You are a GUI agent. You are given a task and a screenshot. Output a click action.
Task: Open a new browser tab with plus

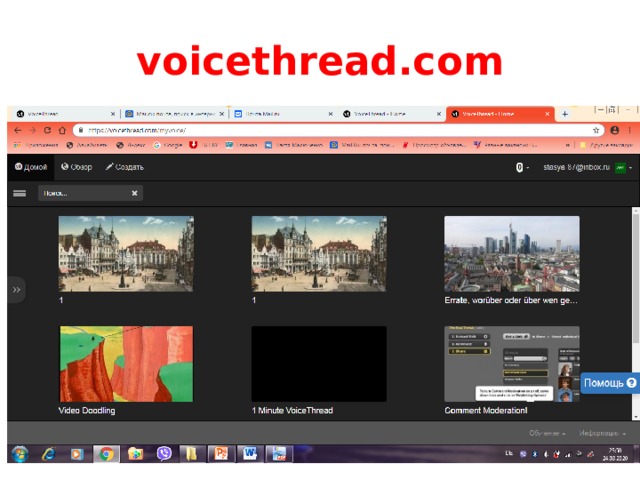pos(565,114)
